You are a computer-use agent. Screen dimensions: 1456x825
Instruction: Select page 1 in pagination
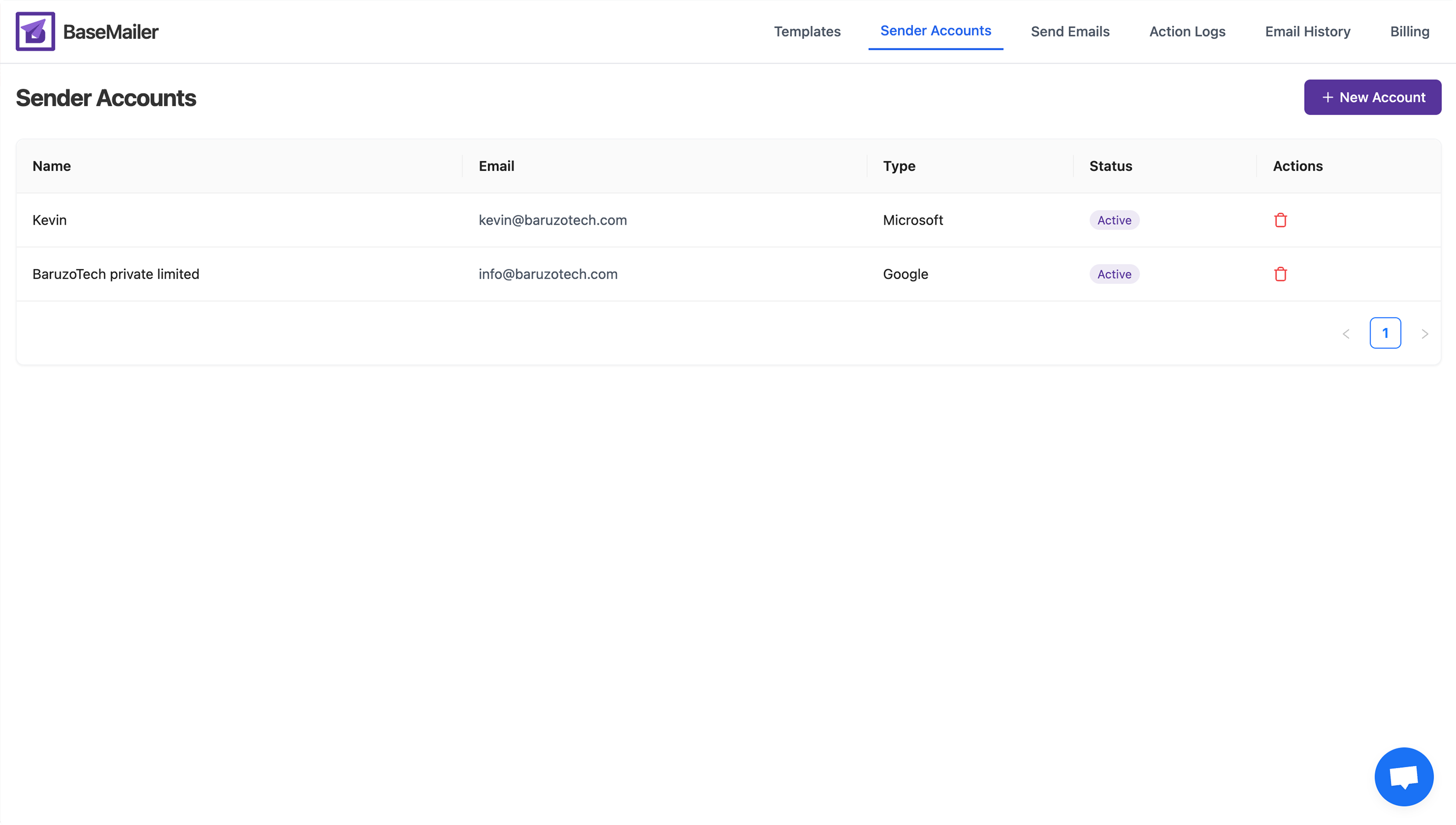1386,333
